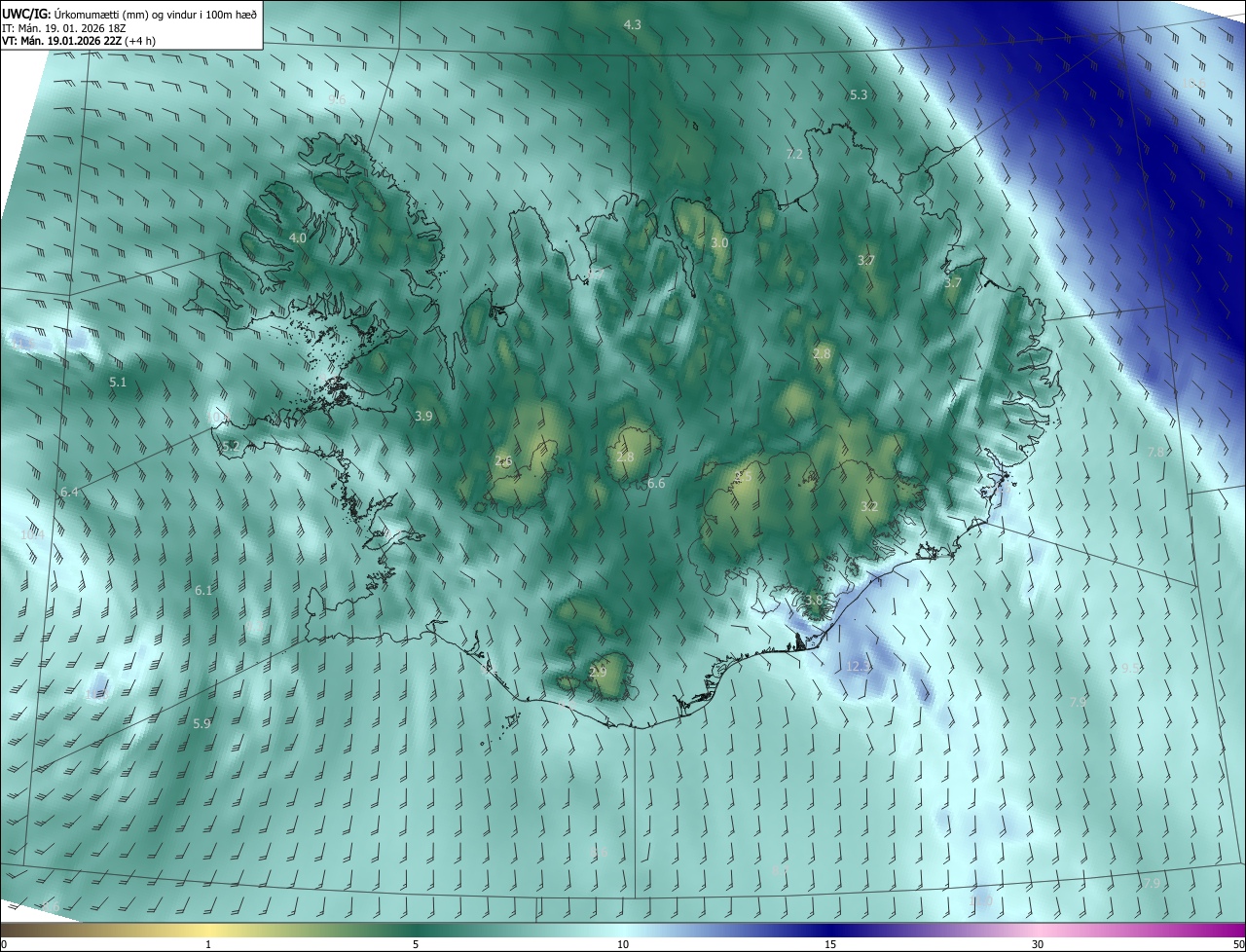Click the 10 tick on the color scale
The image size is (1246, 952).
[x=623, y=945]
